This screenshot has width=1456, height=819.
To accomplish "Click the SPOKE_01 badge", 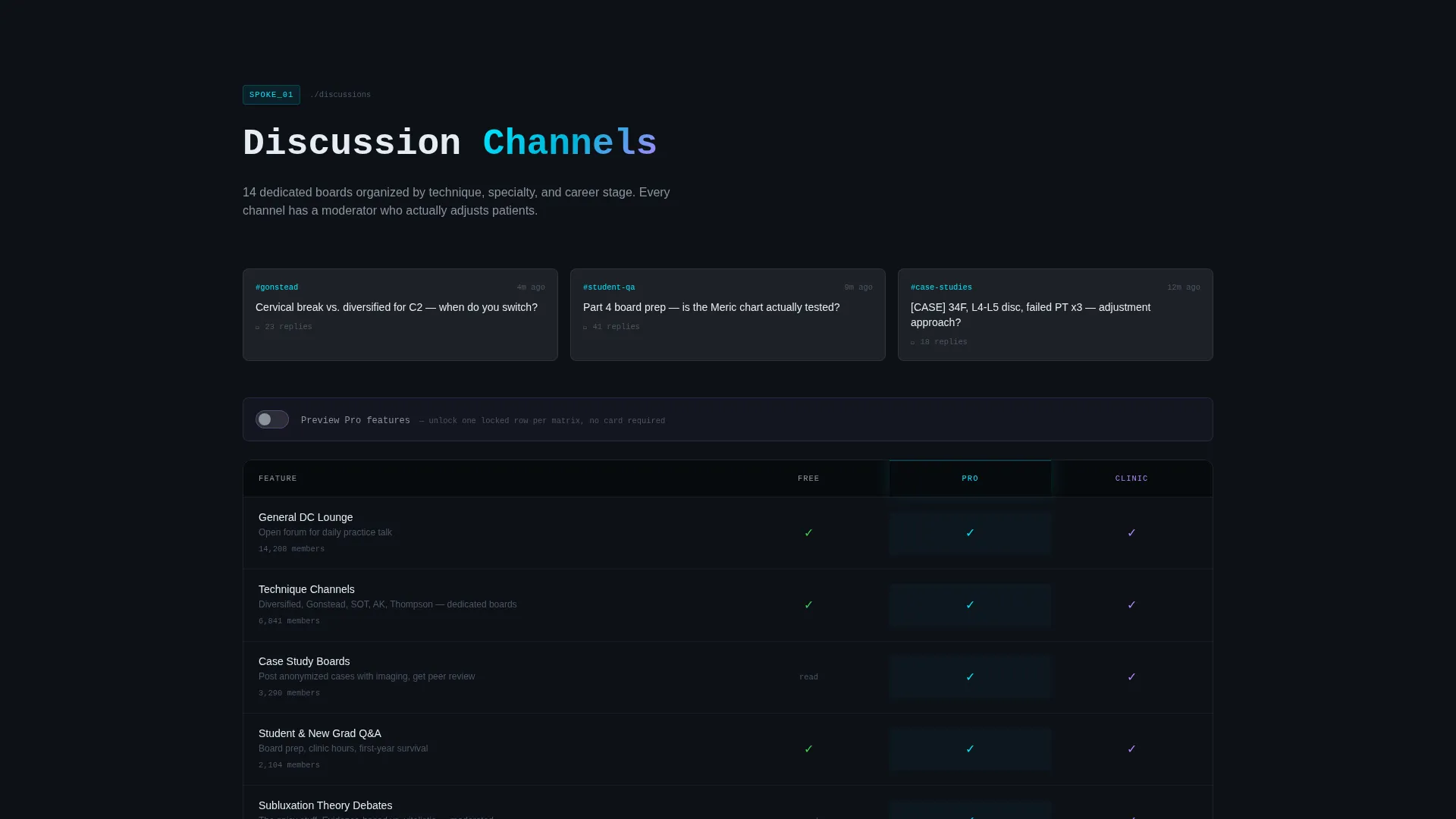I will click(x=271, y=95).
